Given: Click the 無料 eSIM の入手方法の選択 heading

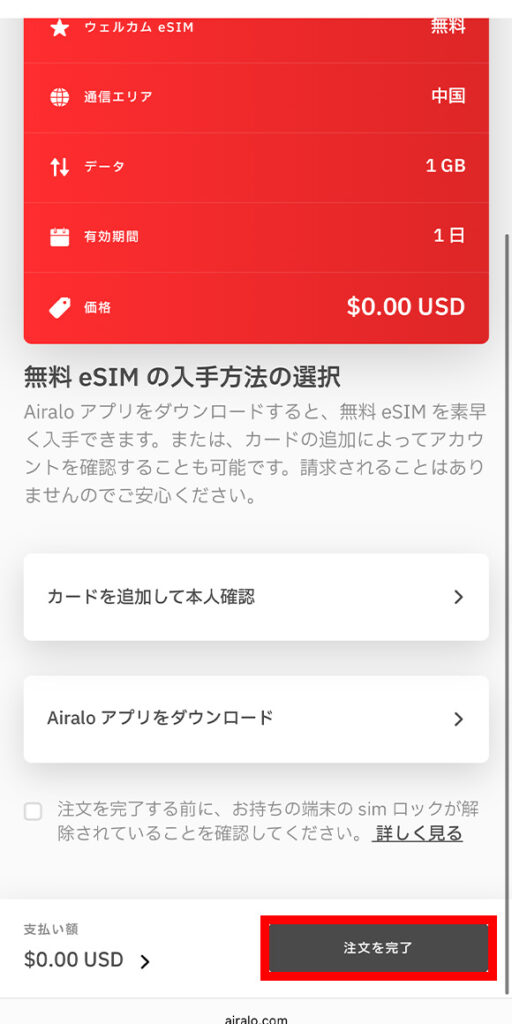Looking at the screenshot, I should 182,377.
